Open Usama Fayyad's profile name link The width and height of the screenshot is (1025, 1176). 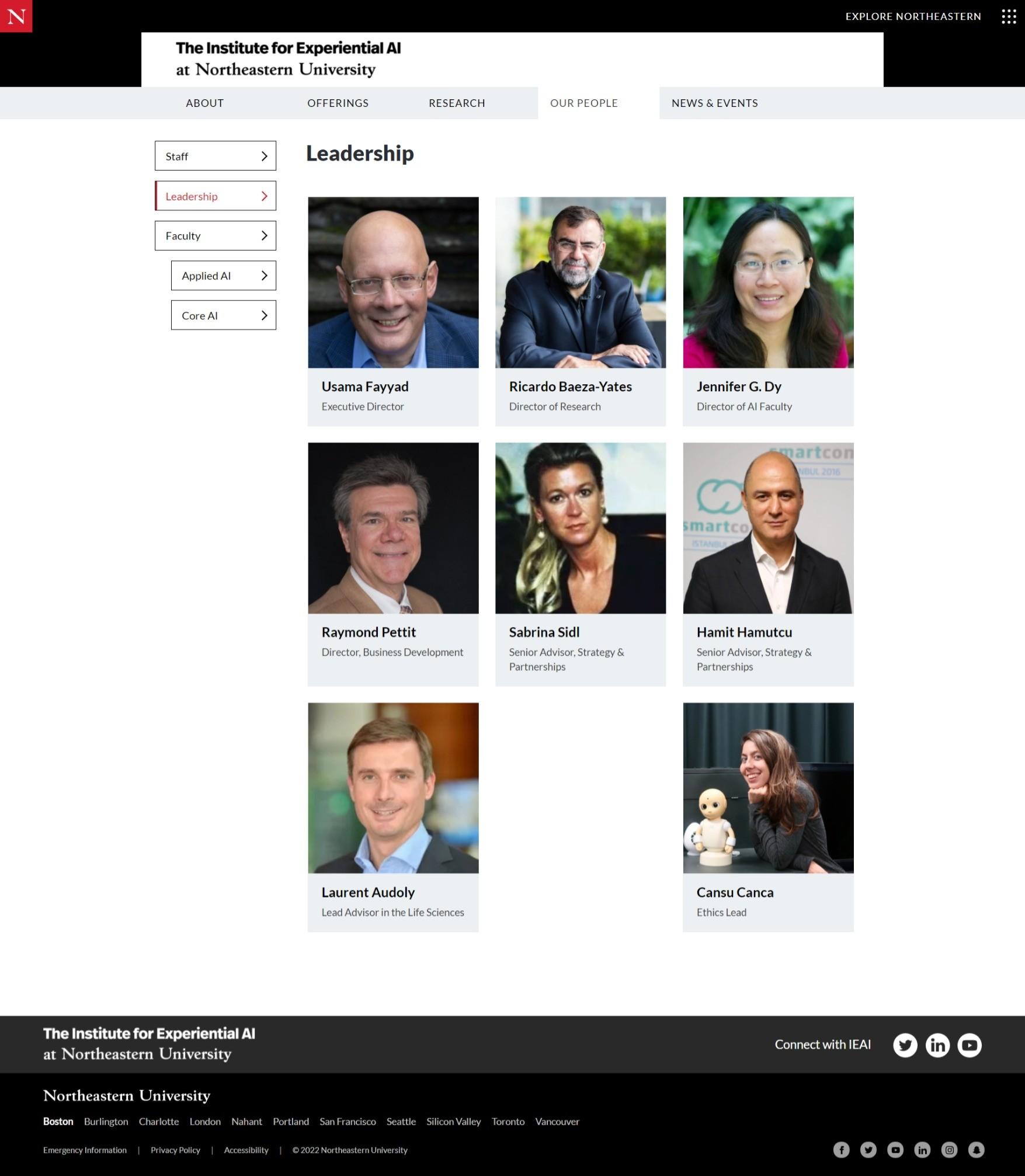(x=365, y=387)
